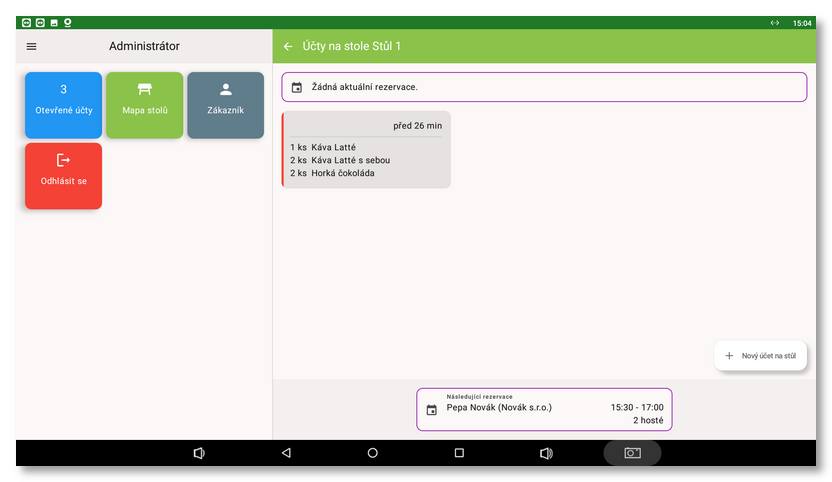The image size is (832, 482).
Task: Click the table icon on Mapa stolů
Action: pyautogui.click(x=144, y=89)
